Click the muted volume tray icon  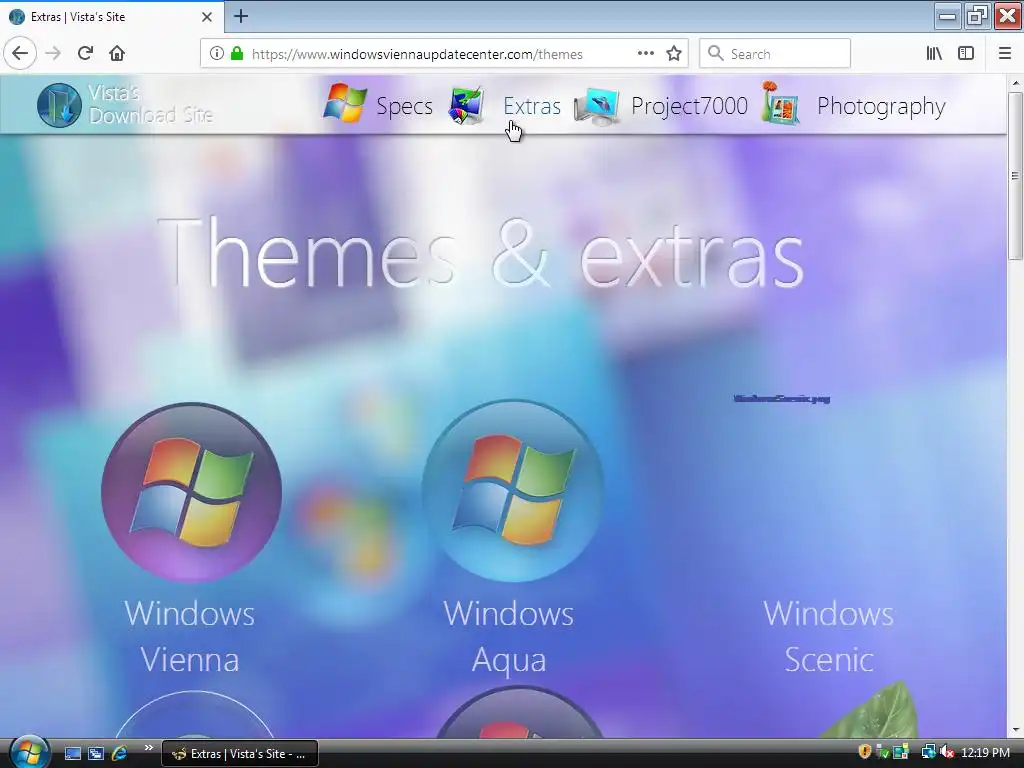click(x=947, y=753)
